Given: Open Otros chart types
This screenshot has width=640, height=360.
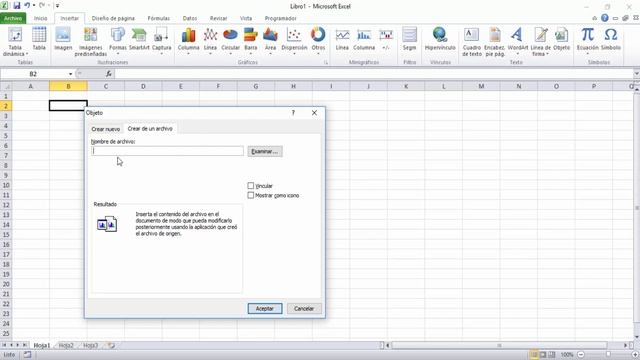Looking at the screenshot, I should pyautogui.click(x=318, y=42).
